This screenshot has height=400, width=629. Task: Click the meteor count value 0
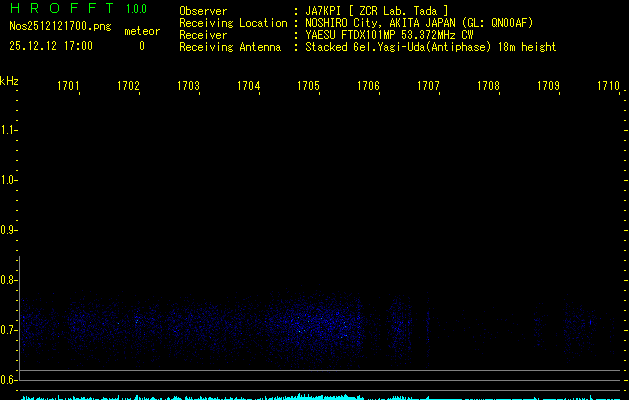[141, 46]
